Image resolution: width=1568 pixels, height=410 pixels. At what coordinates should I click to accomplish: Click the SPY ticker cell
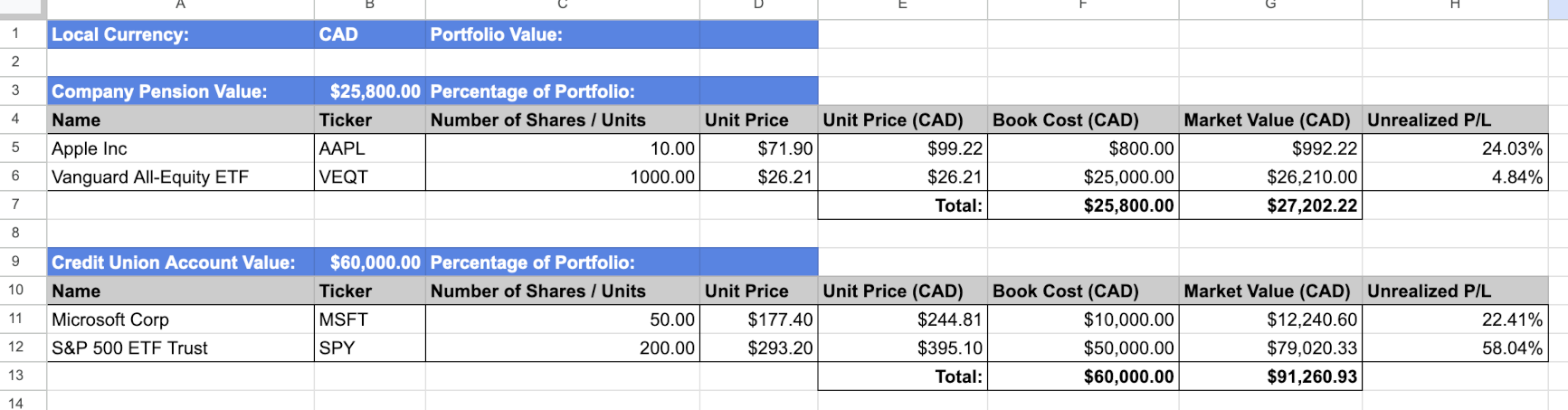click(369, 348)
